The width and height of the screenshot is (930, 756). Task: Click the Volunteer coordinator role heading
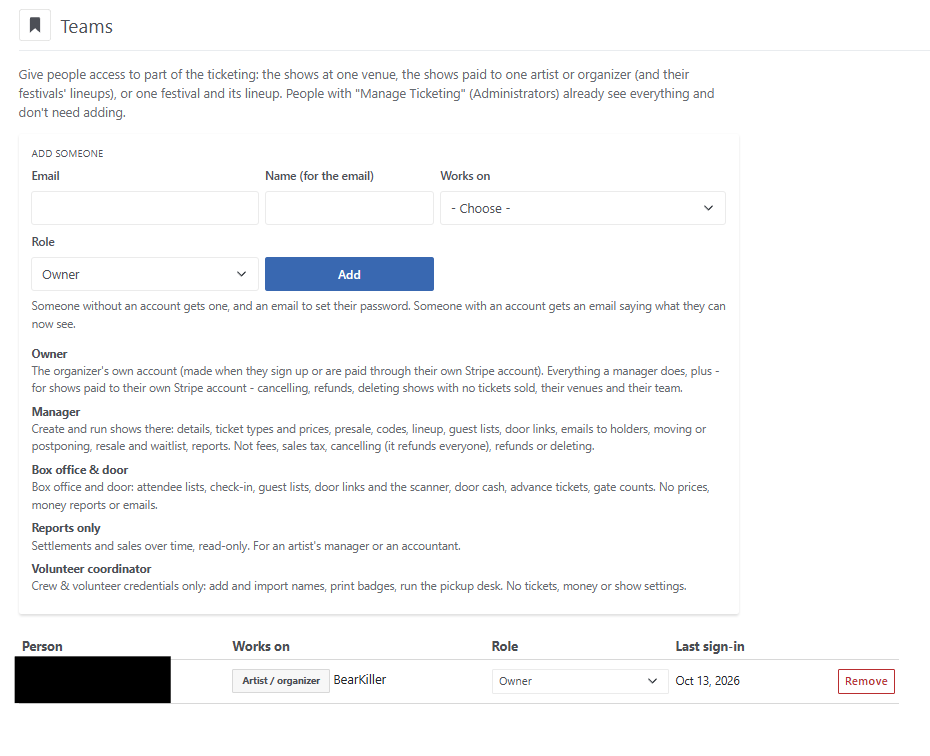[91, 569]
